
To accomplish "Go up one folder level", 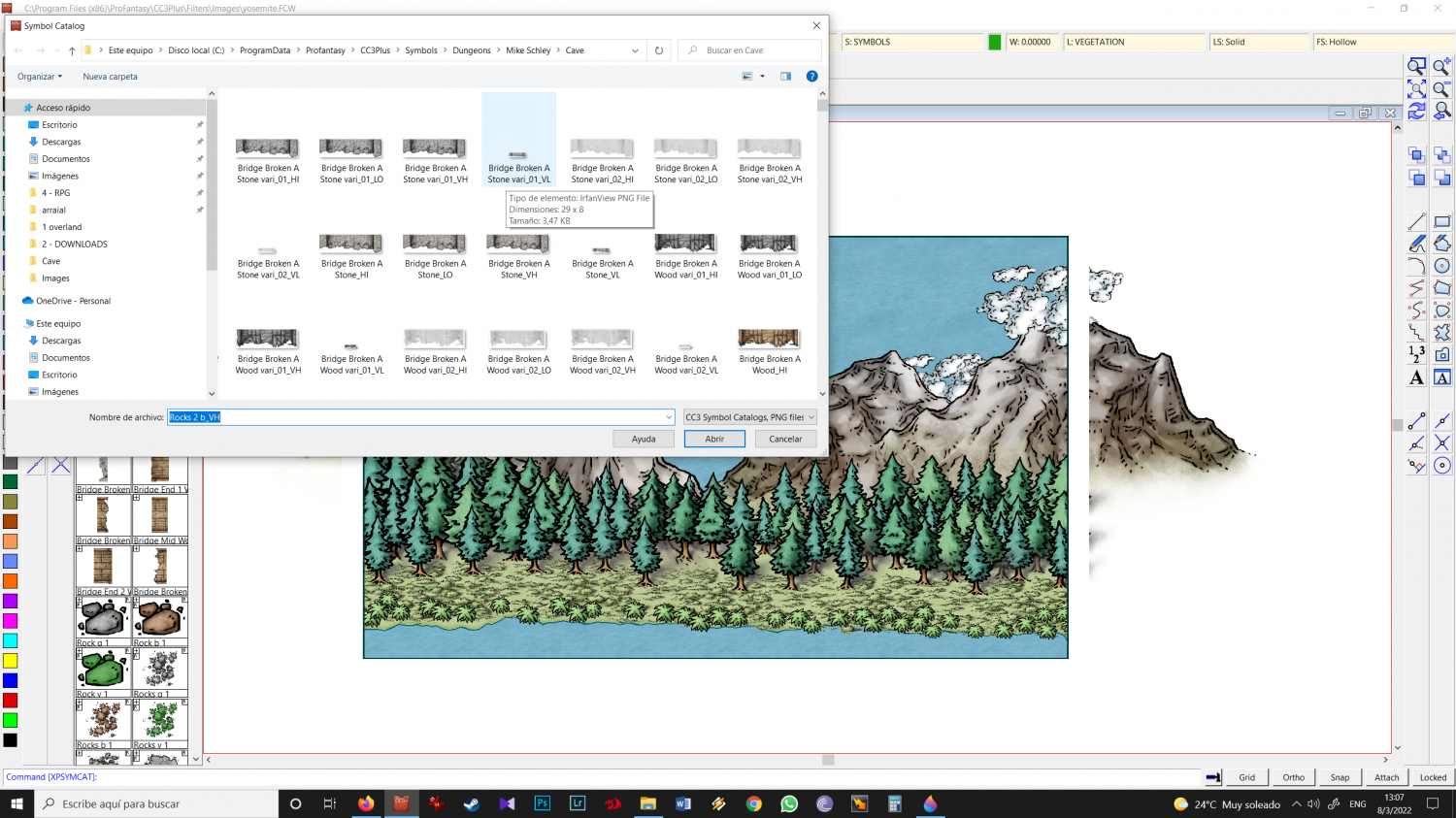I will pyautogui.click(x=72, y=50).
